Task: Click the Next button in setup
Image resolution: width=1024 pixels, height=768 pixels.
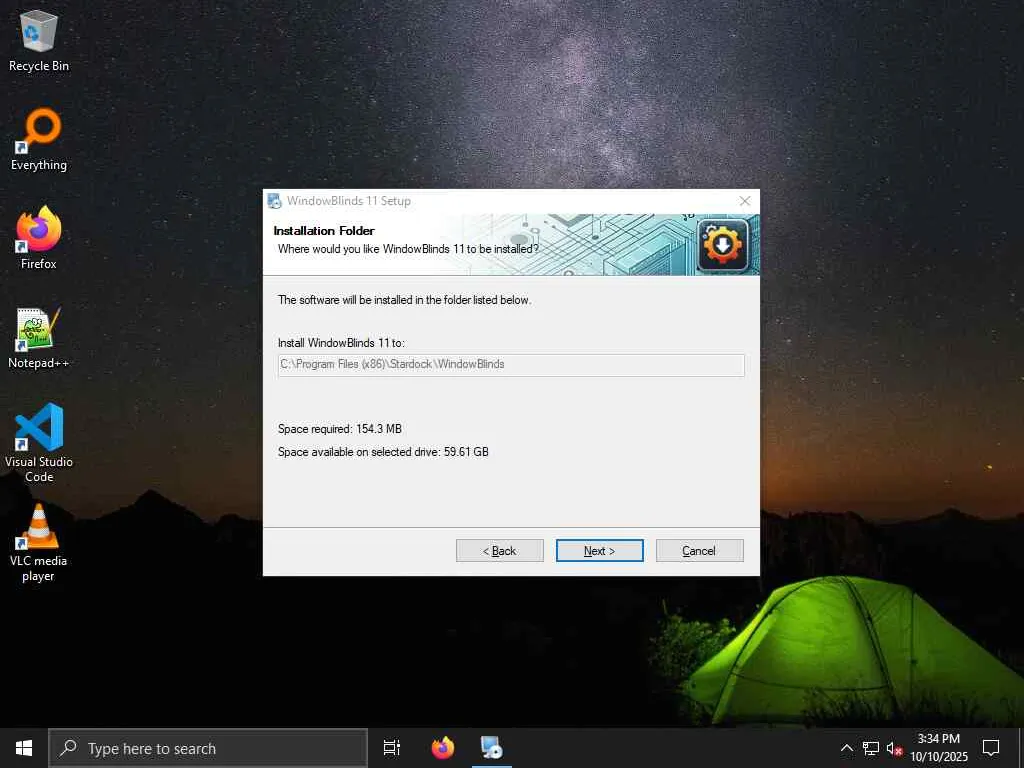Action: (600, 551)
